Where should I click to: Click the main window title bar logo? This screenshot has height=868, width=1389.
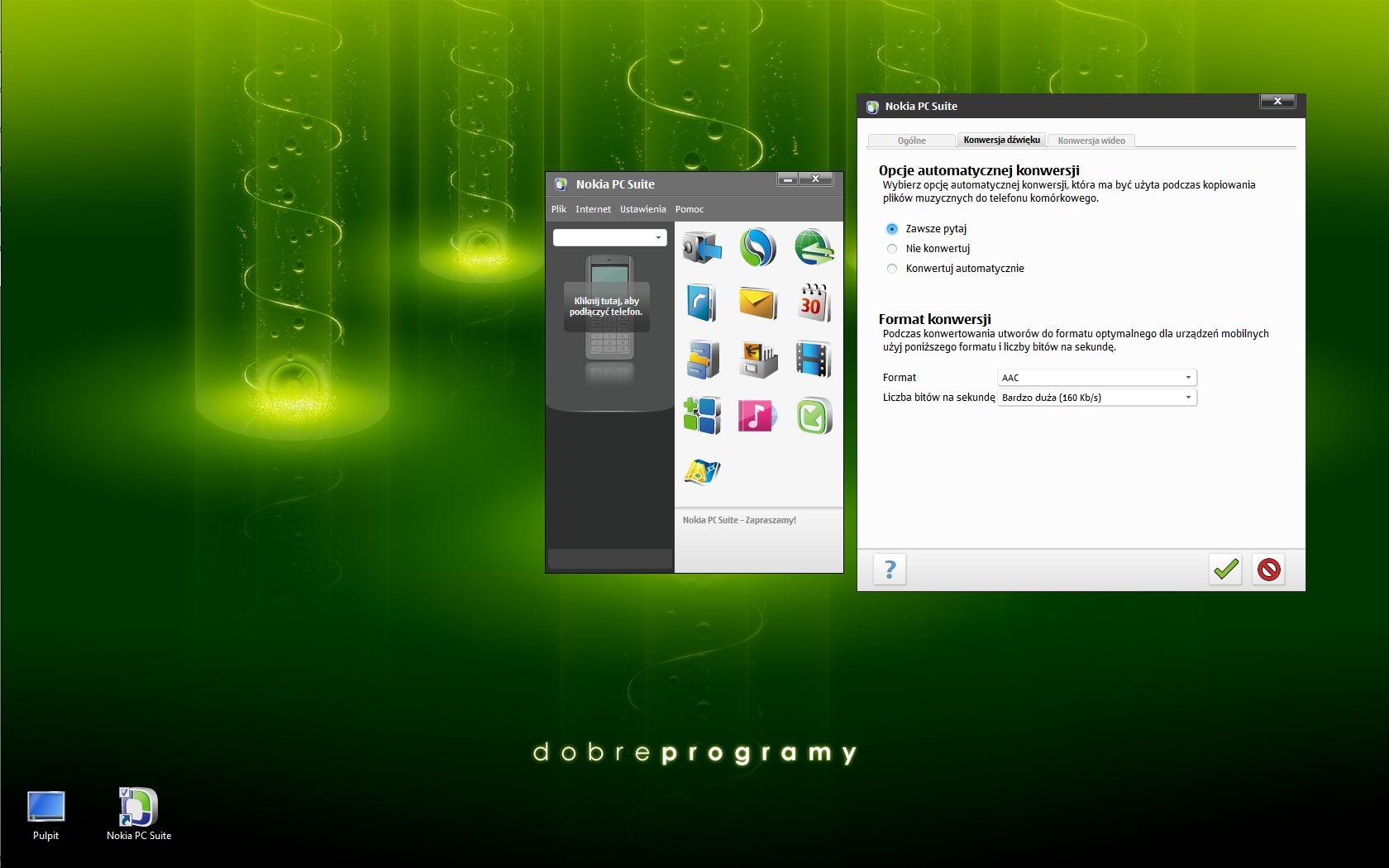coord(561,184)
